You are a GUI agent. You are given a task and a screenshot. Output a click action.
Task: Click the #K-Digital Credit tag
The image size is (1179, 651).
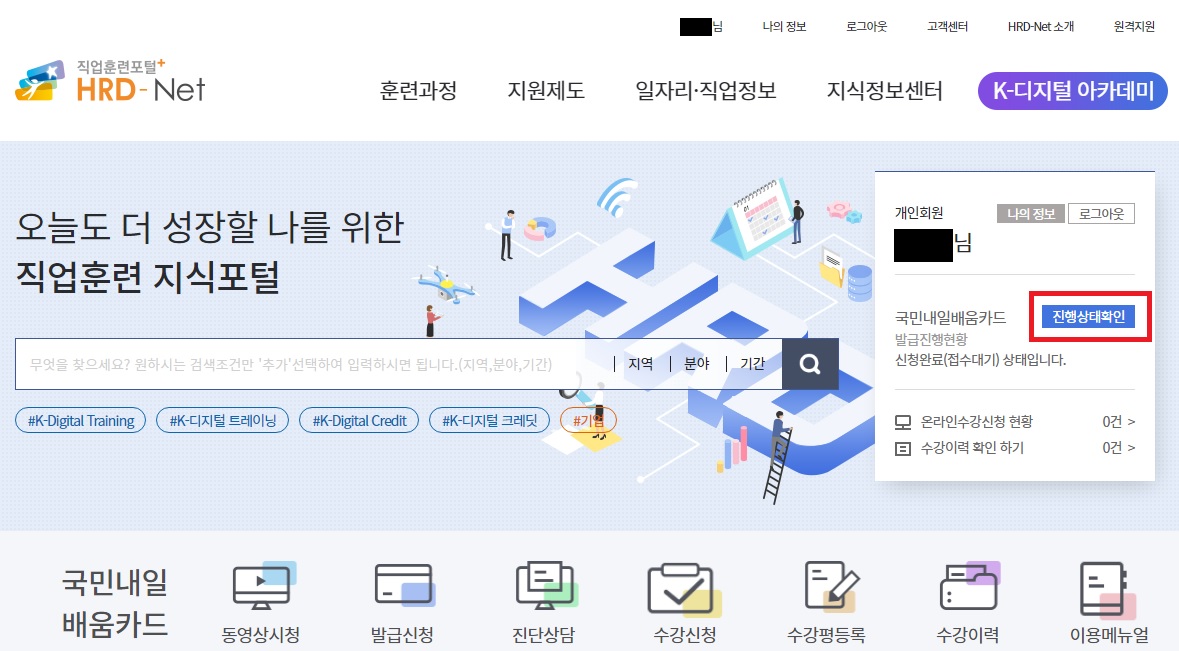[359, 420]
